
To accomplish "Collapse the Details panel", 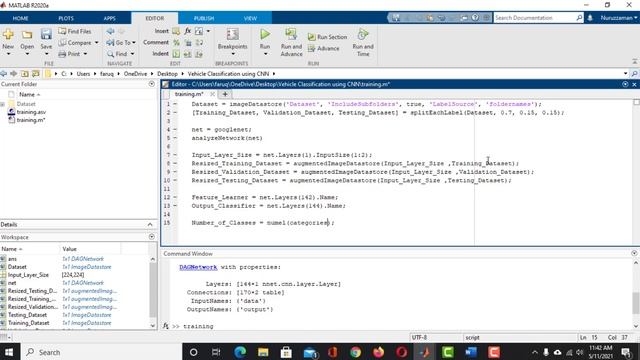I will 150,224.
